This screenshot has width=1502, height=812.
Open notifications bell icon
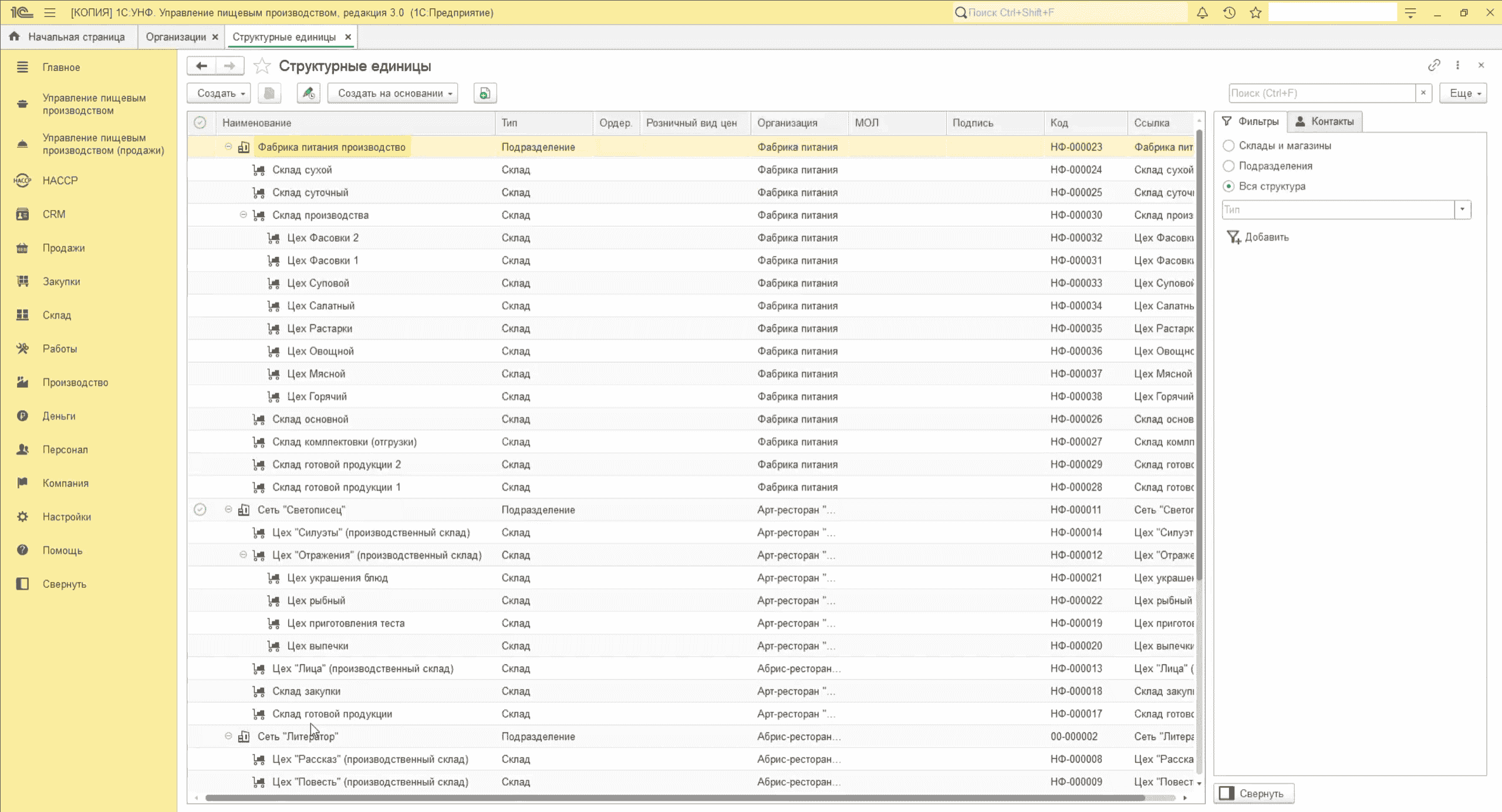click(x=1202, y=12)
